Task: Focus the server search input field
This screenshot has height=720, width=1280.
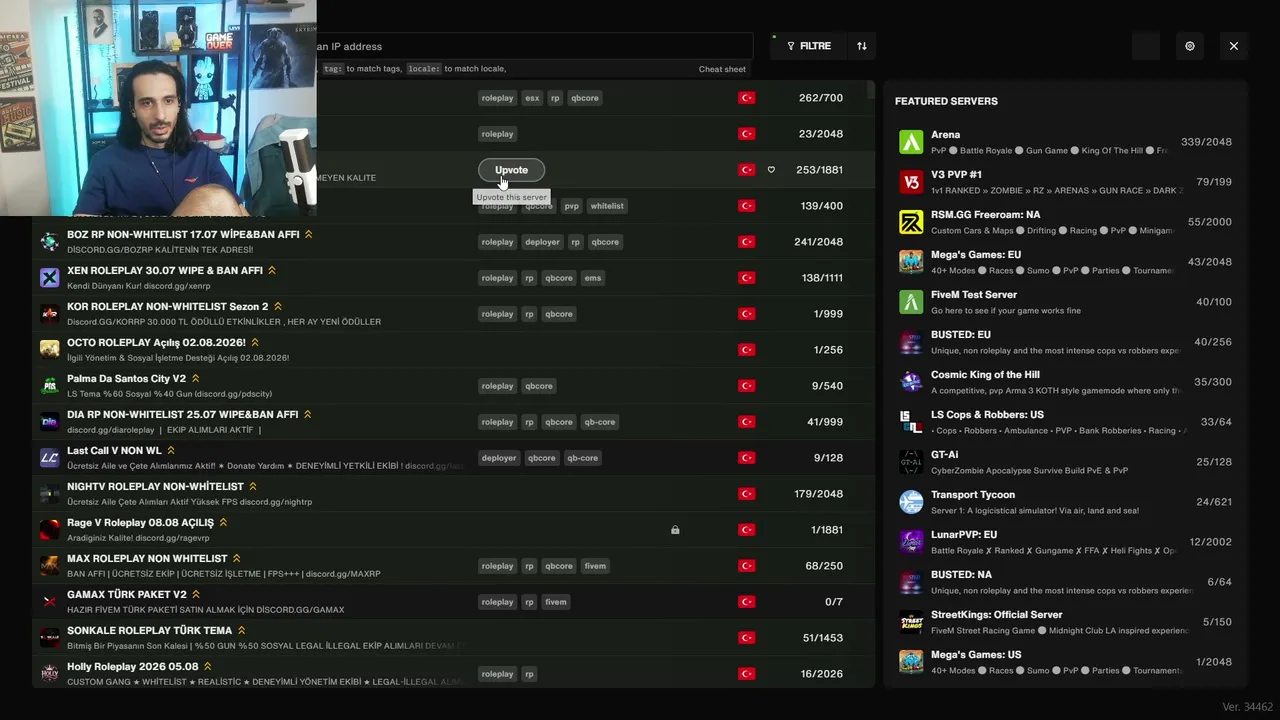Action: (x=534, y=46)
